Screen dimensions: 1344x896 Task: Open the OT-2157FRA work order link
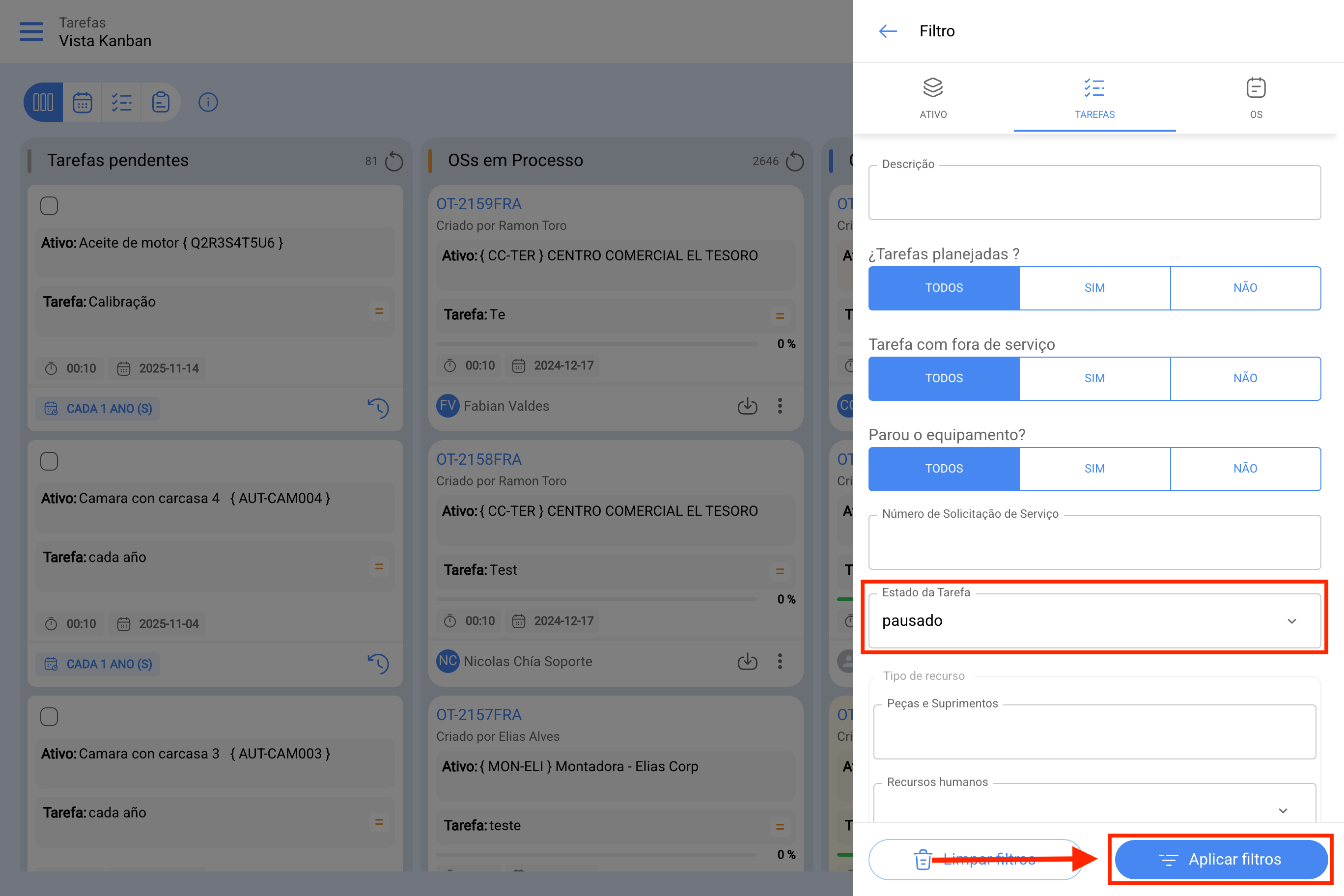click(479, 715)
